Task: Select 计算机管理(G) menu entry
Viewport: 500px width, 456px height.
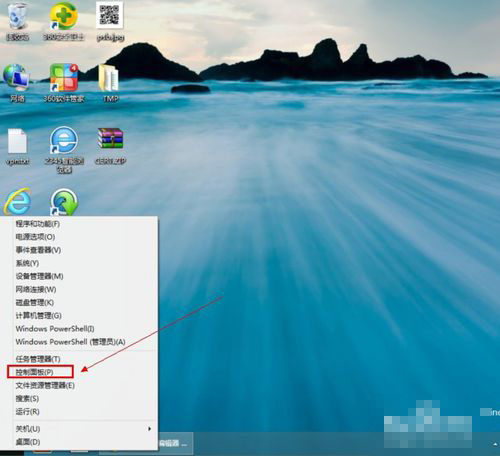Action: pos(39,316)
